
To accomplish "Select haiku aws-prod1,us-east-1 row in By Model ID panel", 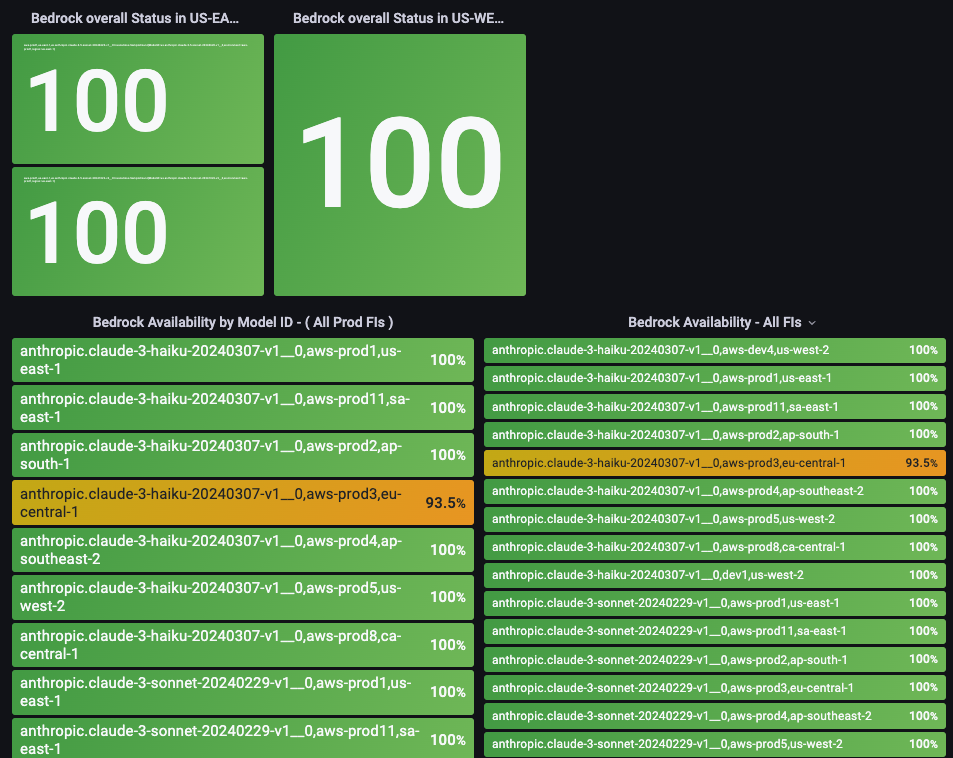I will 243,360.
